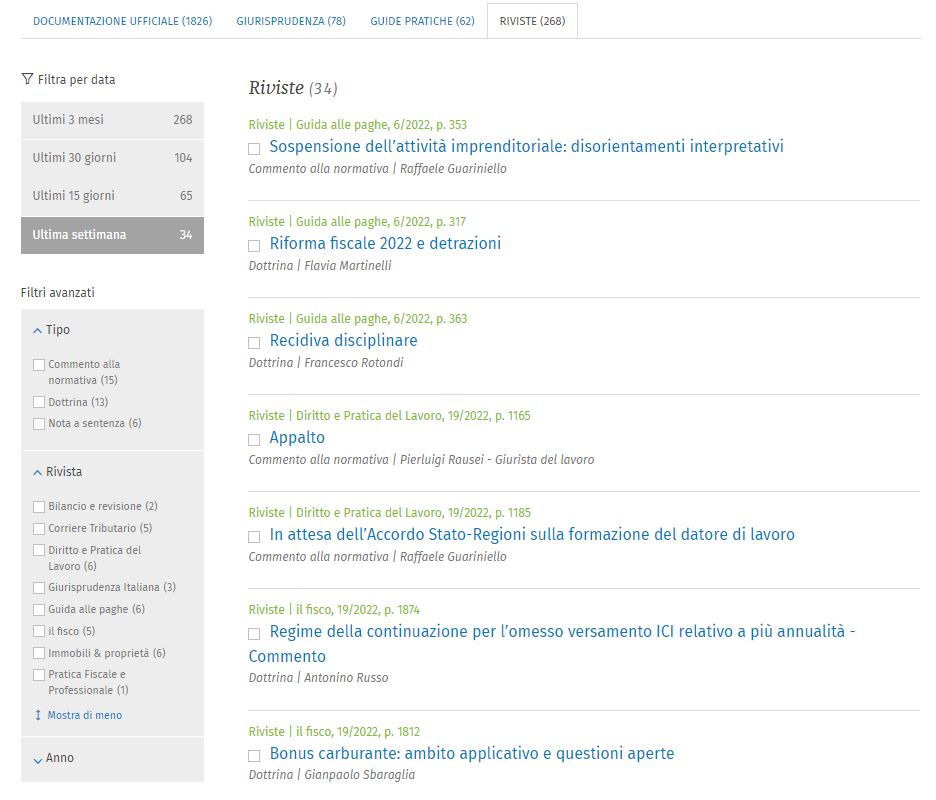This screenshot has height=800, width=936.
Task: Check the Guida alle paghe filter
Action: (x=39, y=610)
